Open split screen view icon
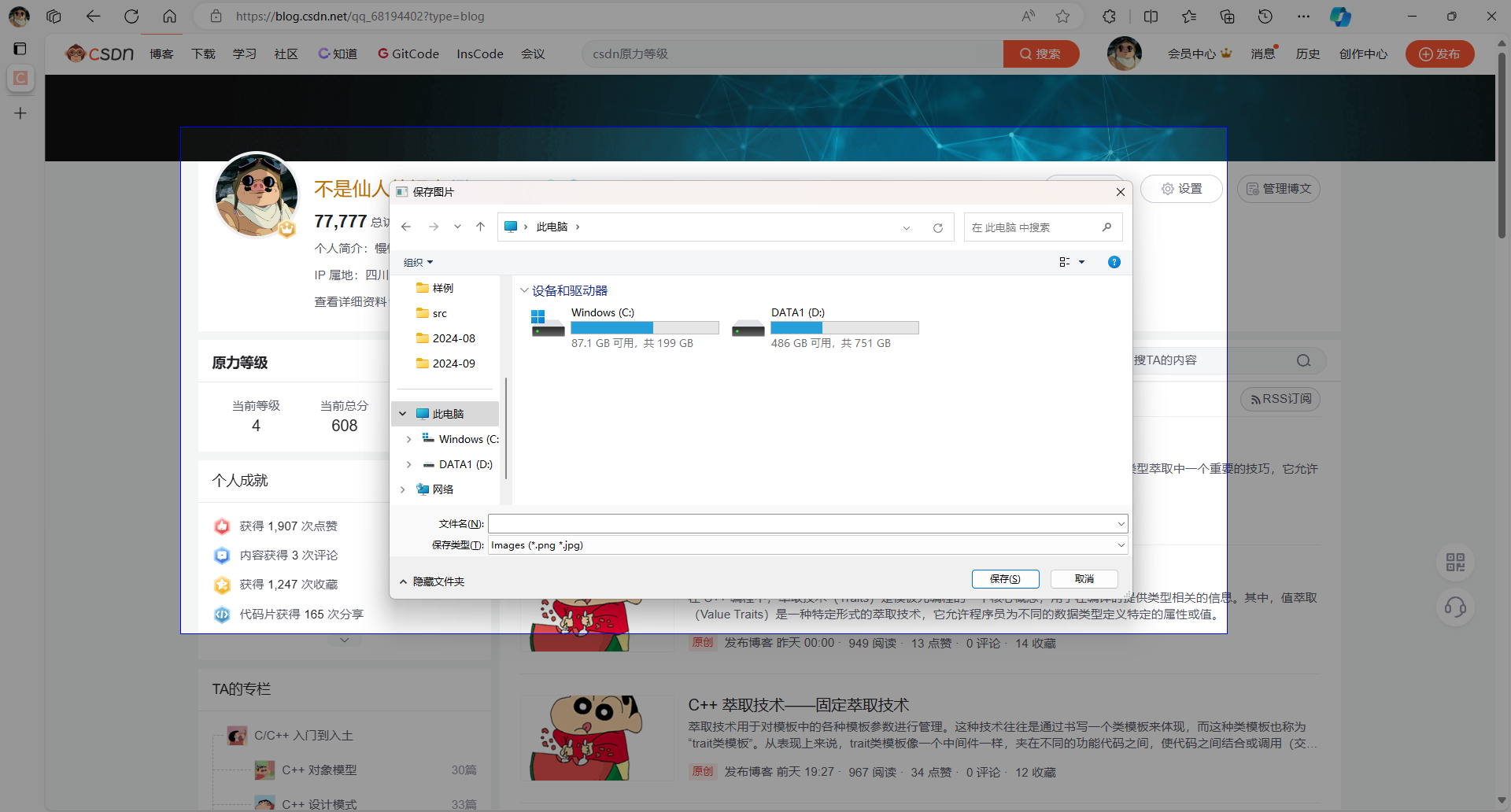 click(x=1151, y=16)
